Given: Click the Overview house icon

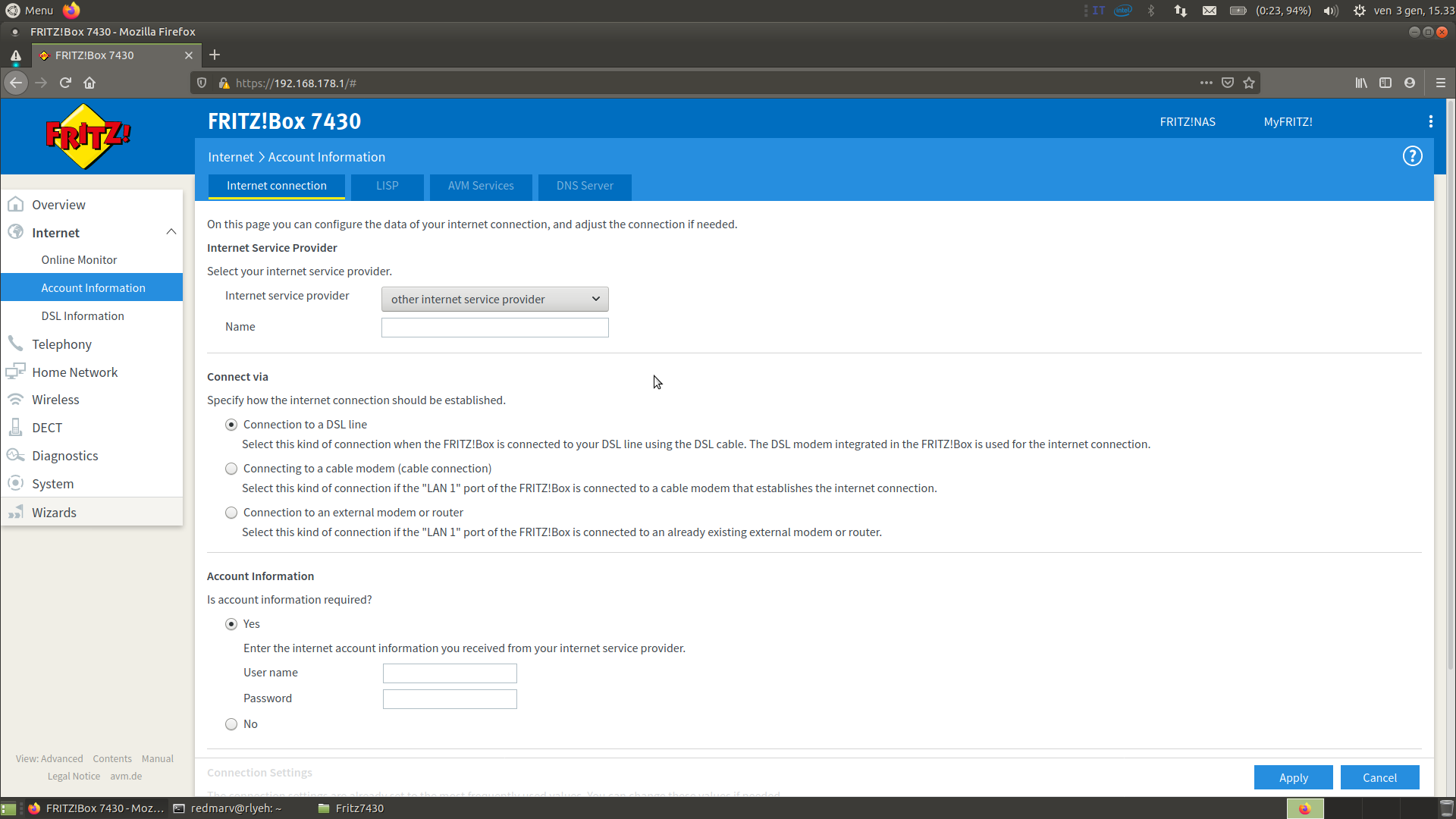Looking at the screenshot, I should (x=16, y=205).
